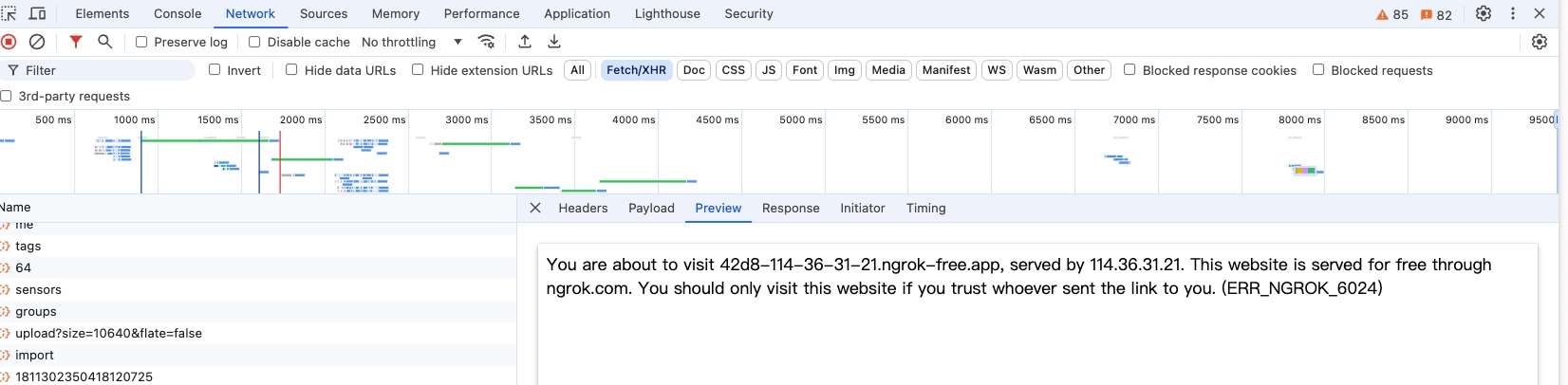Select the JS resource type filter
This screenshot has height=385, width=1568.
769,70
